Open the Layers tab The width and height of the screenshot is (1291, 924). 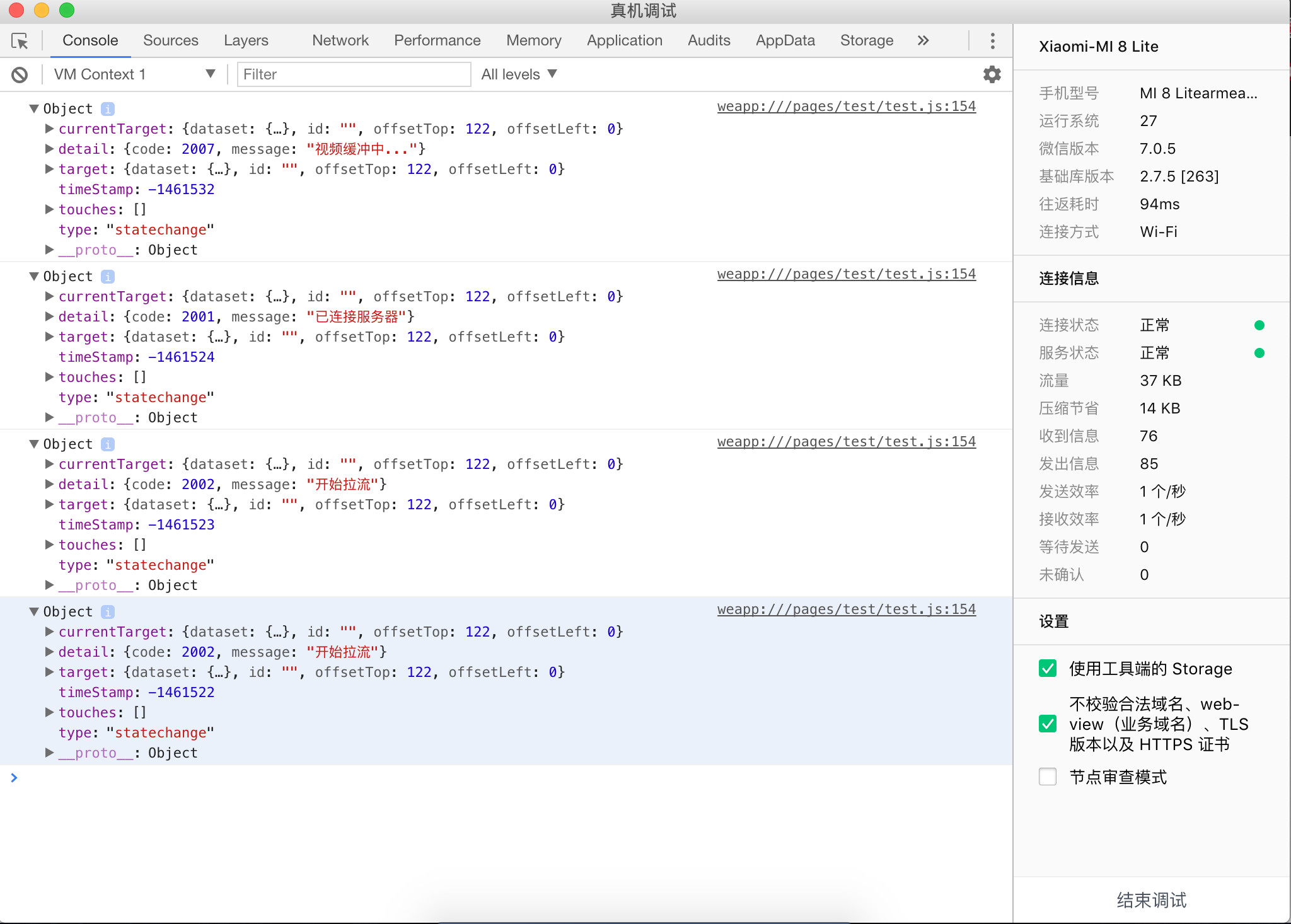[246, 40]
